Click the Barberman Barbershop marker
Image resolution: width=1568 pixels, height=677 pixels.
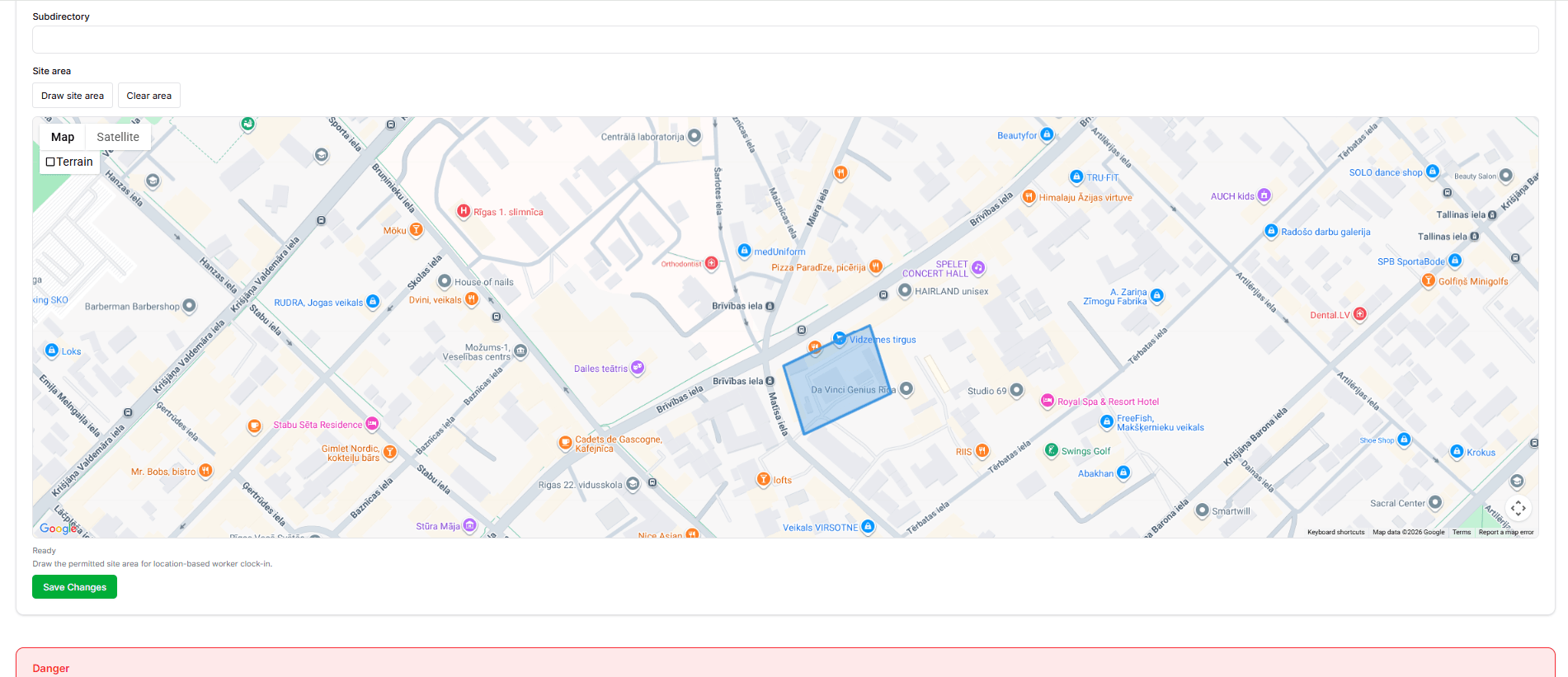click(189, 306)
